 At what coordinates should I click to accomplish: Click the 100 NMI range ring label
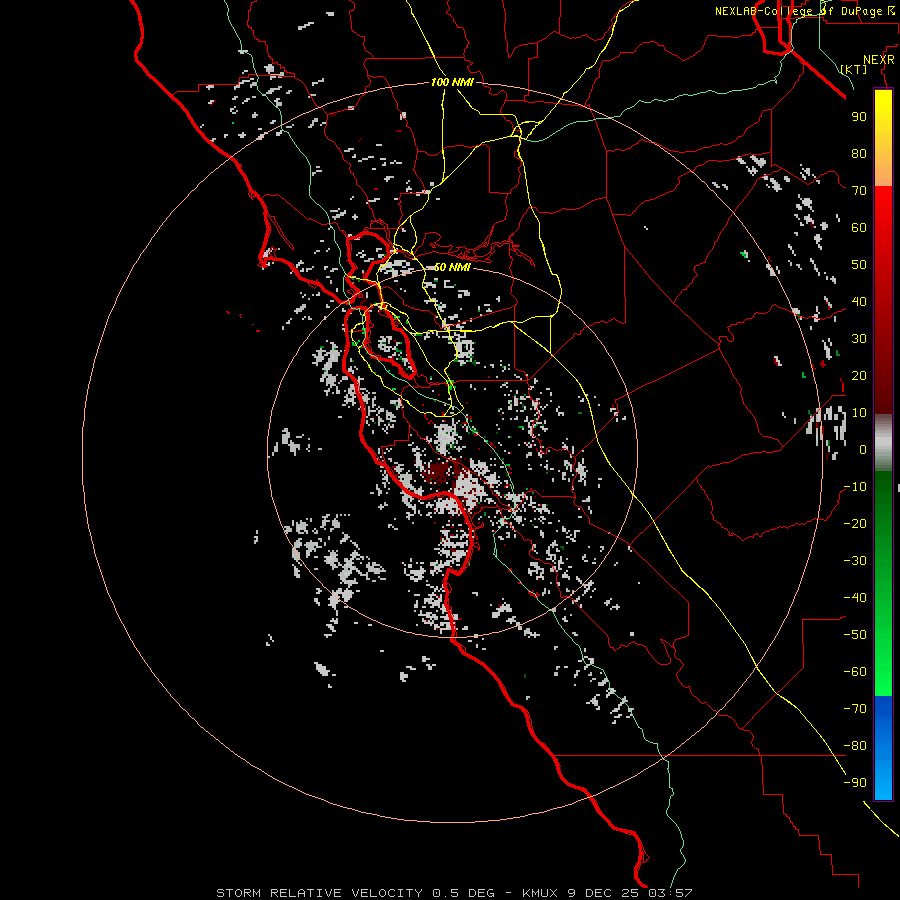pyautogui.click(x=452, y=82)
